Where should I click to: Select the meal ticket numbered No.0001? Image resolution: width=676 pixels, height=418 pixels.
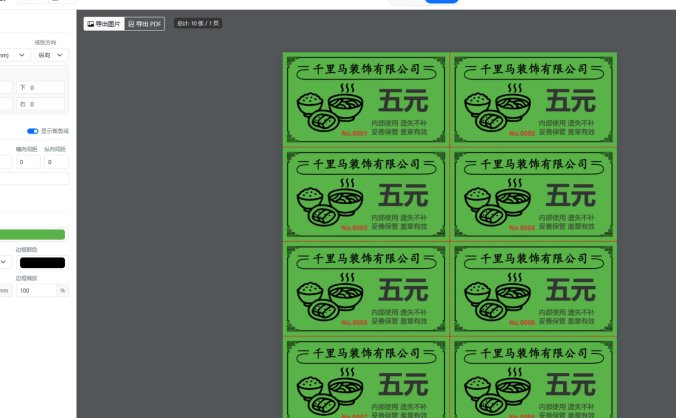(x=366, y=100)
